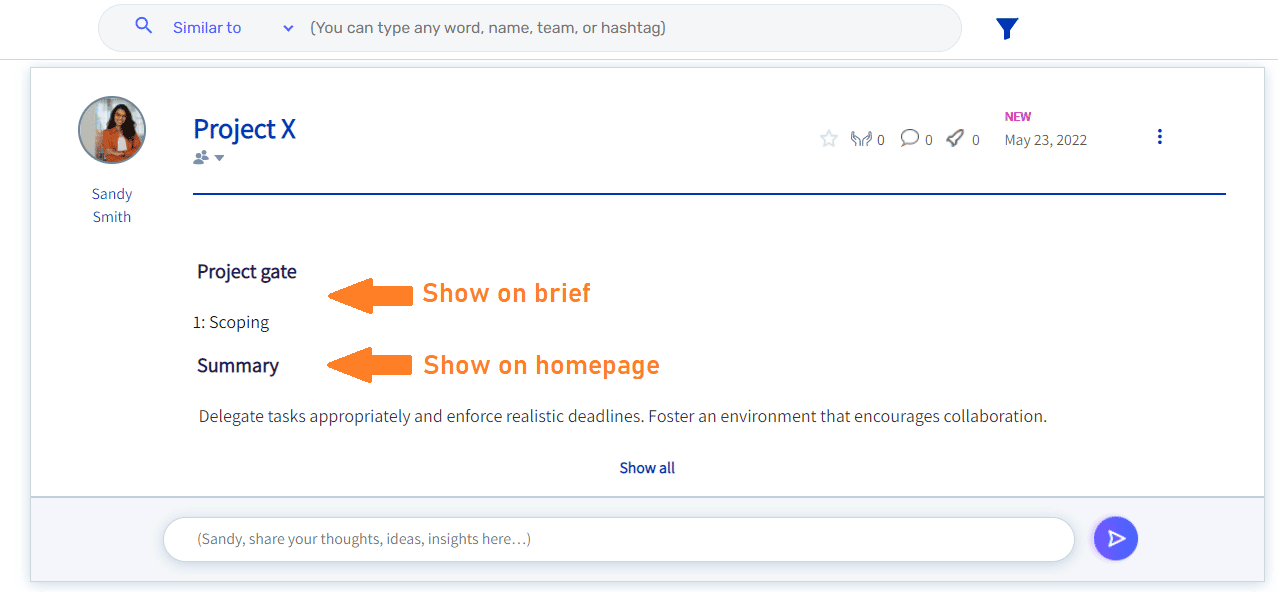Click Sandy Smith's profile photo
This screenshot has width=1278, height=592.
coord(112,130)
